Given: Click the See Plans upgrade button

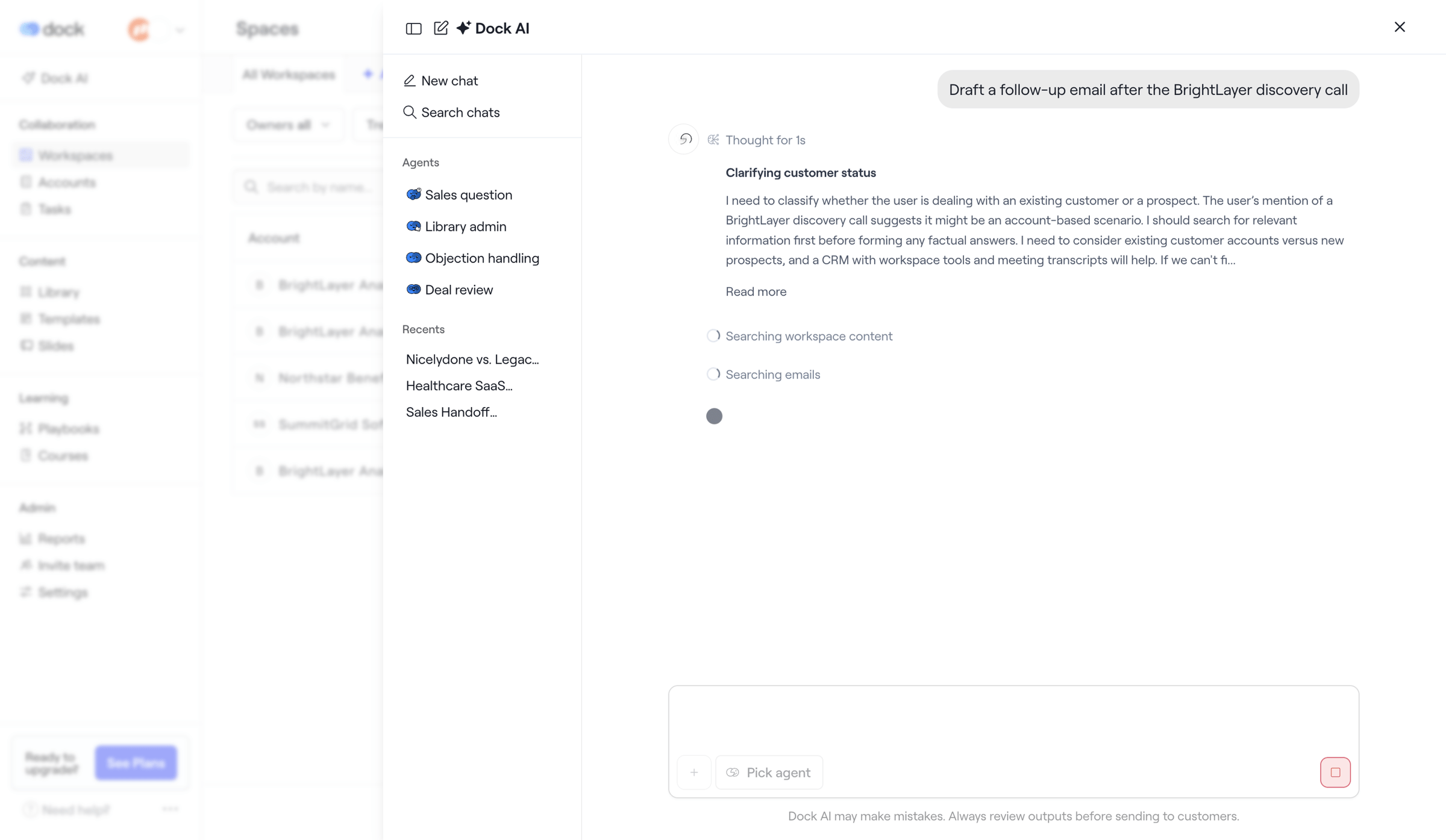Looking at the screenshot, I should click(x=136, y=763).
